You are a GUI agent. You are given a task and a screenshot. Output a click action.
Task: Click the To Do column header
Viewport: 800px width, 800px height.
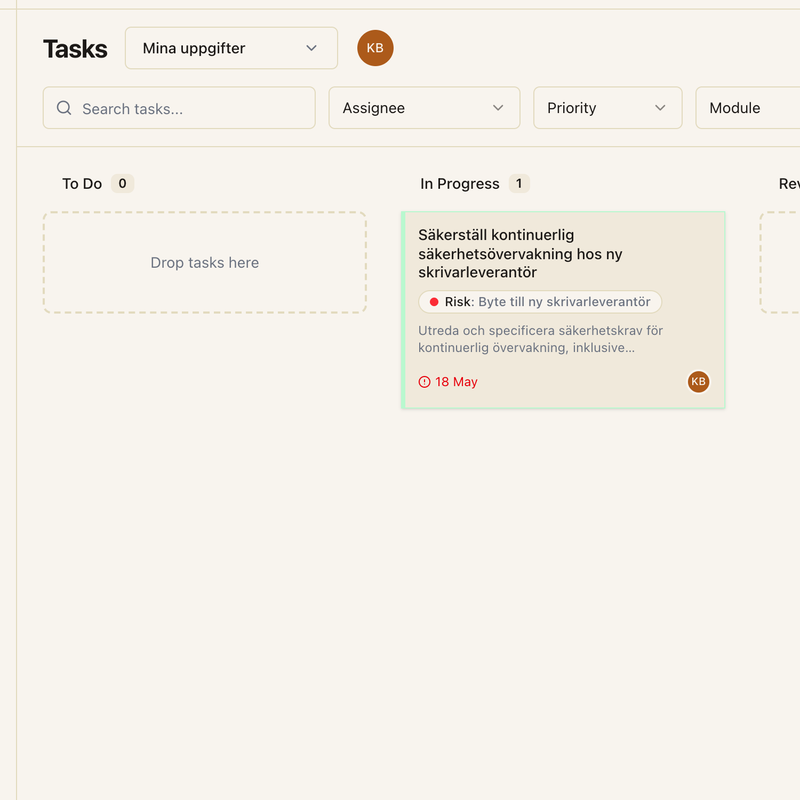(x=82, y=184)
